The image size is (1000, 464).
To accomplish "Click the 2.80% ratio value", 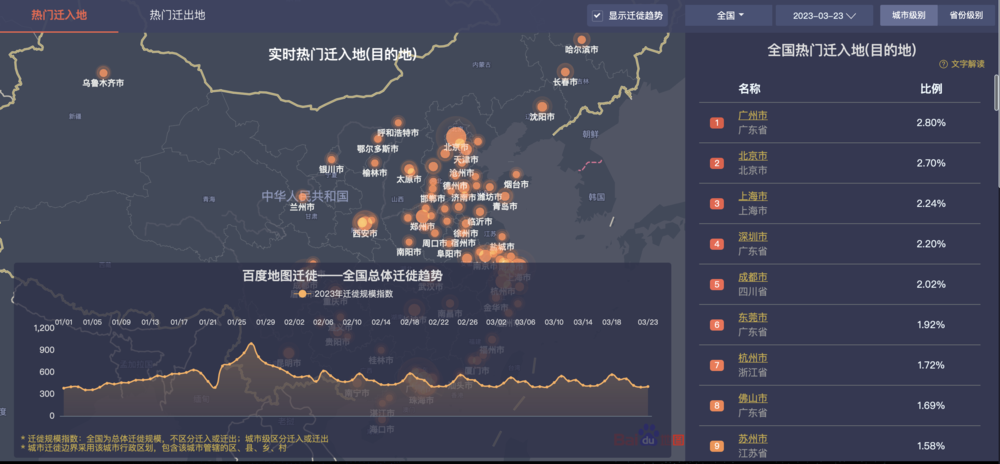I will pos(930,123).
